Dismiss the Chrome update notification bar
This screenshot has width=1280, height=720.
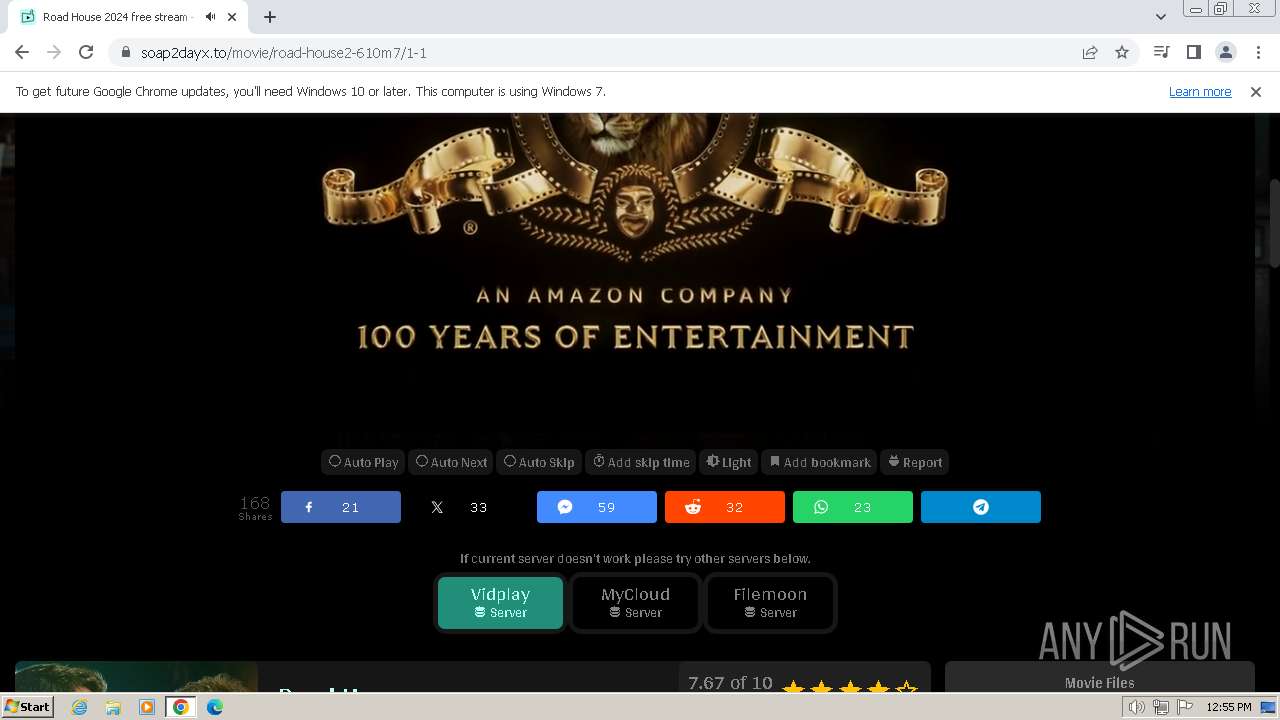coord(1256,91)
